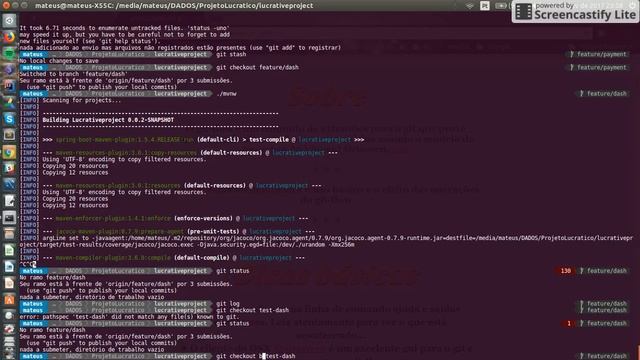This screenshot has height=360, width=640.
Task: Click 'git status' command beside 130 badge
Action: pyautogui.click(x=233, y=271)
